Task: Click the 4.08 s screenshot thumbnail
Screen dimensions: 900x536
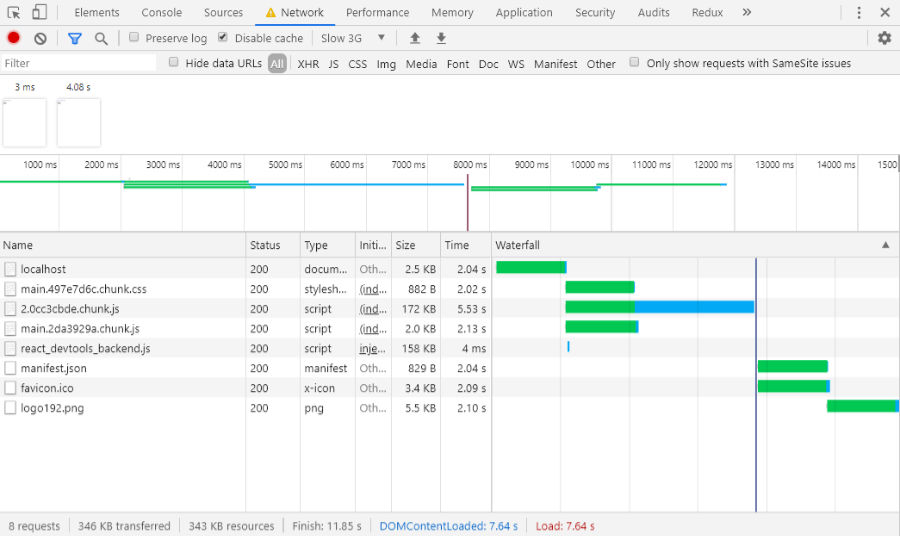Action: (x=79, y=122)
